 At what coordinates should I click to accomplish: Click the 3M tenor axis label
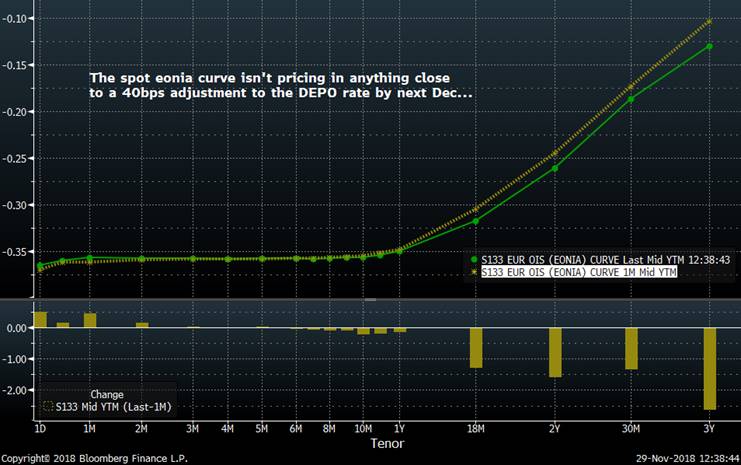pos(192,429)
